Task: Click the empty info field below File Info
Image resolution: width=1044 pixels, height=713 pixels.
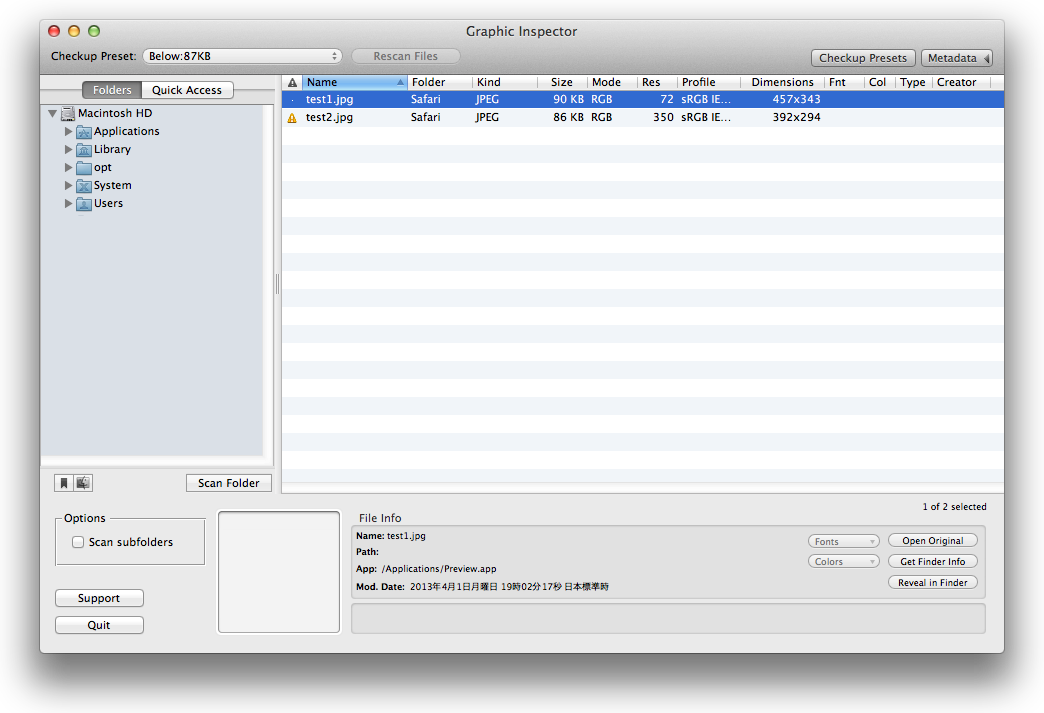Action: pyautogui.click(x=668, y=619)
